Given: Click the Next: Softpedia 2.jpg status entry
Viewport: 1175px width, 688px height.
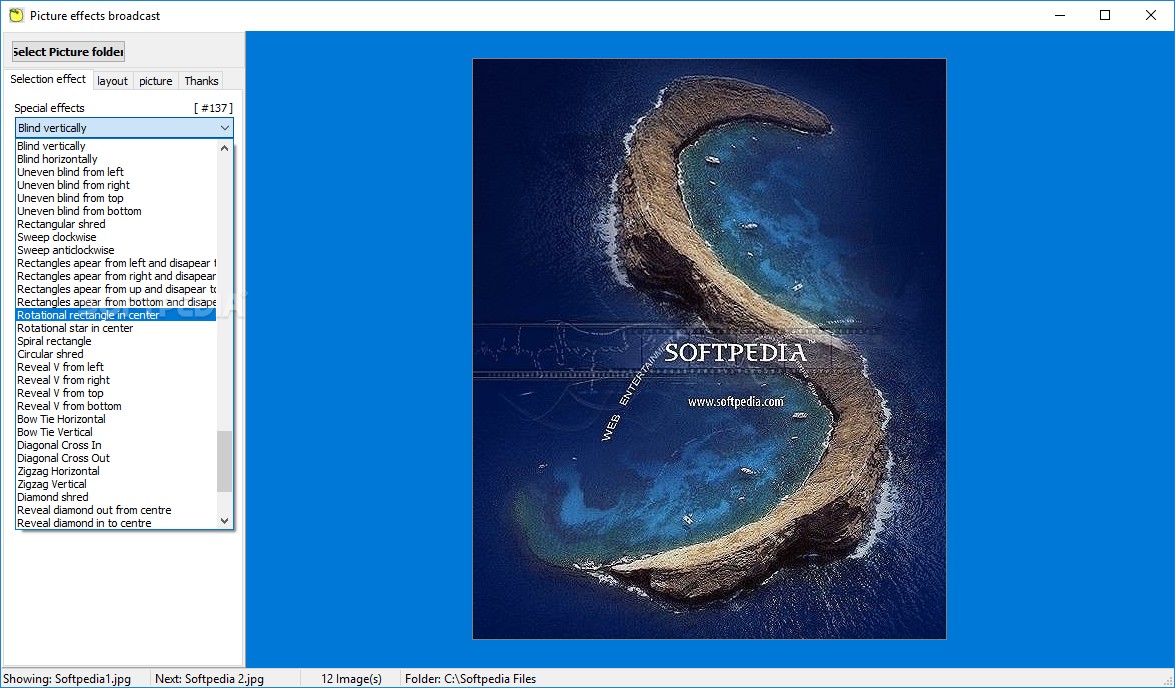Looking at the screenshot, I should click(x=209, y=678).
